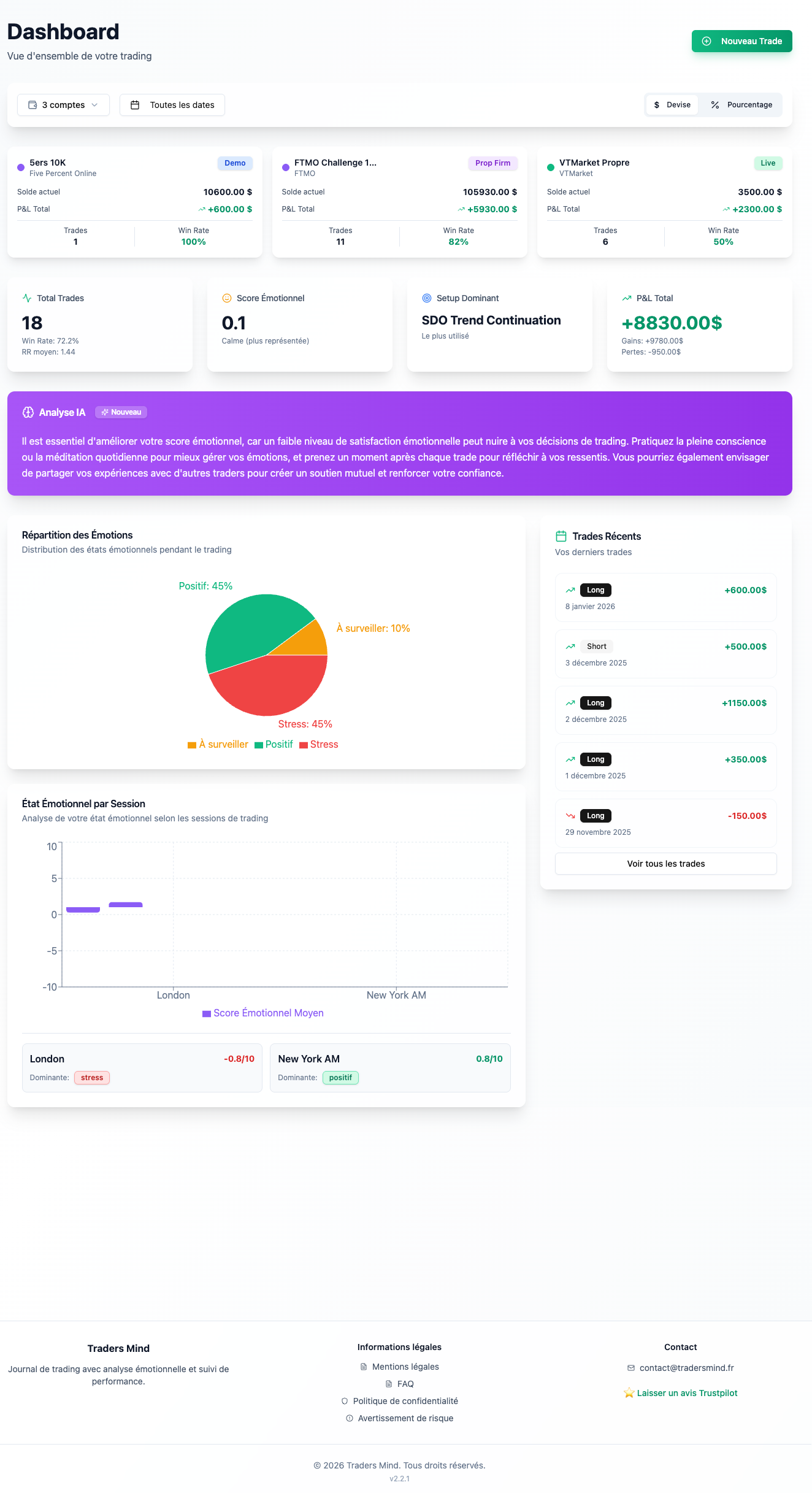Click up-trend icon on +500.00$ trade
The image size is (812, 1493).
pos(570,647)
